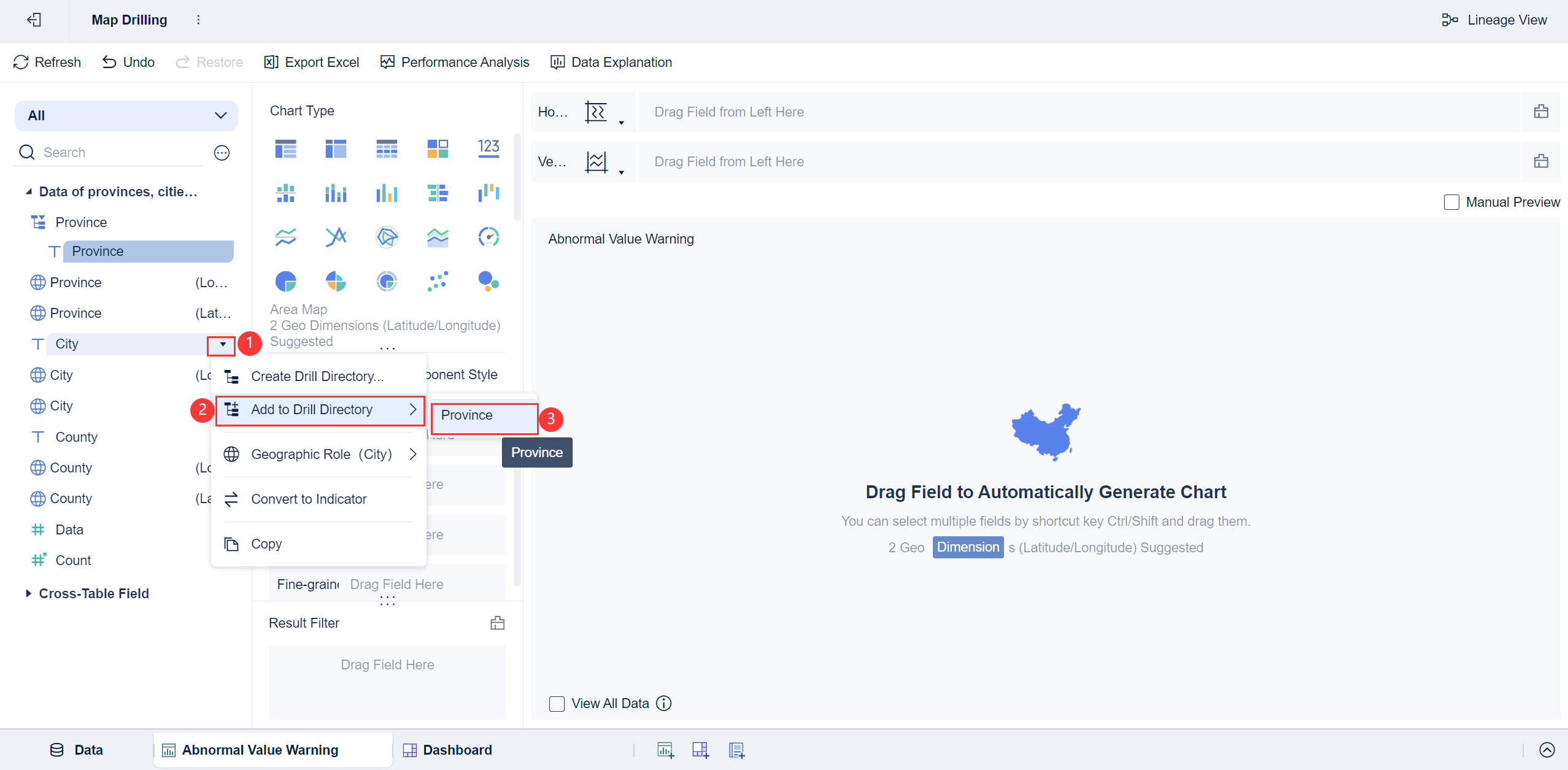Select the rose pie chart type icon

[x=336, y=282]
